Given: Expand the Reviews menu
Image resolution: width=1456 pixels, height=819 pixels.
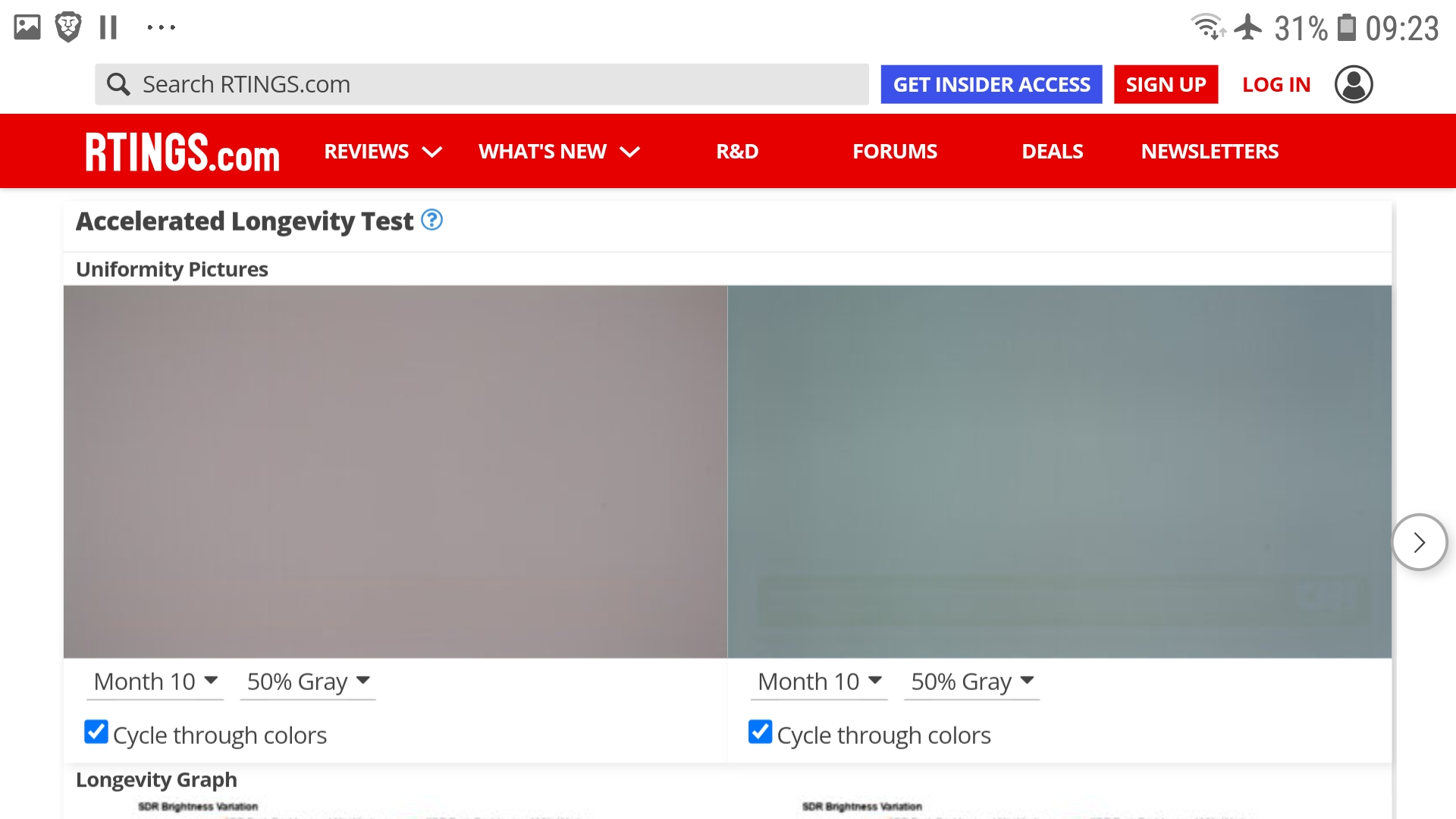Looking at the screenshot, I should [x=382, y=152].
